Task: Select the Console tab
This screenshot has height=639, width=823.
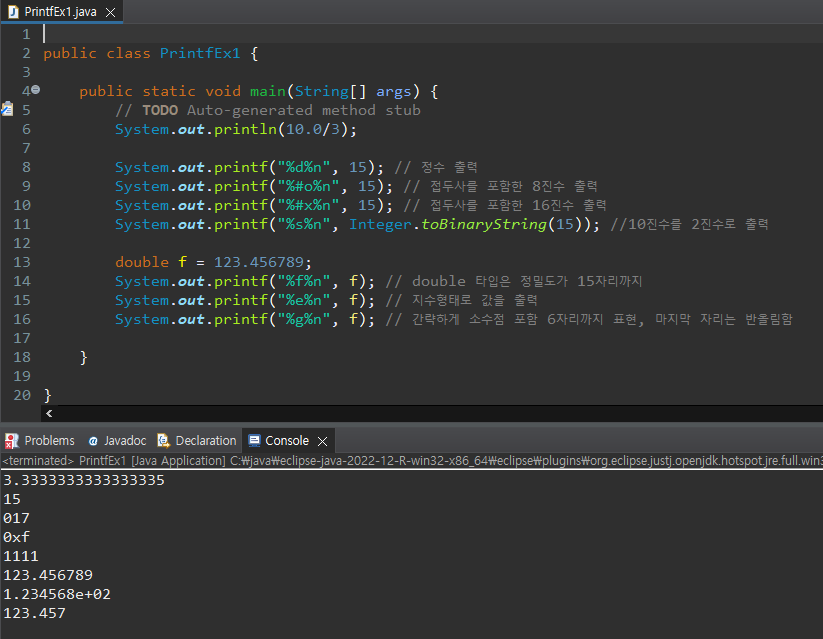Action: [285, 440]
